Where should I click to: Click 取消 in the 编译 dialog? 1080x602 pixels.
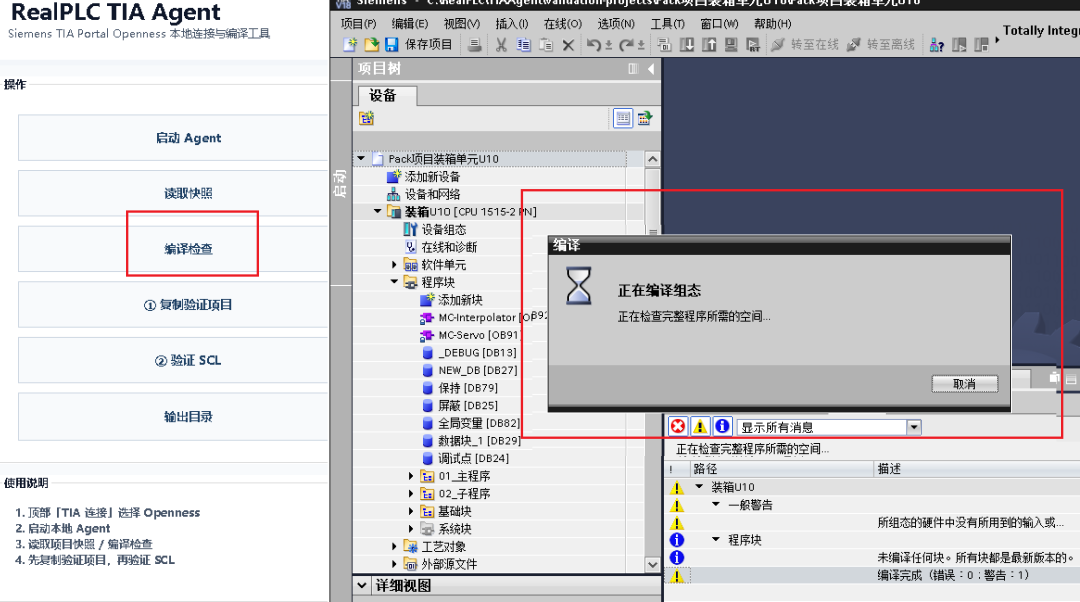click(964, 384)
